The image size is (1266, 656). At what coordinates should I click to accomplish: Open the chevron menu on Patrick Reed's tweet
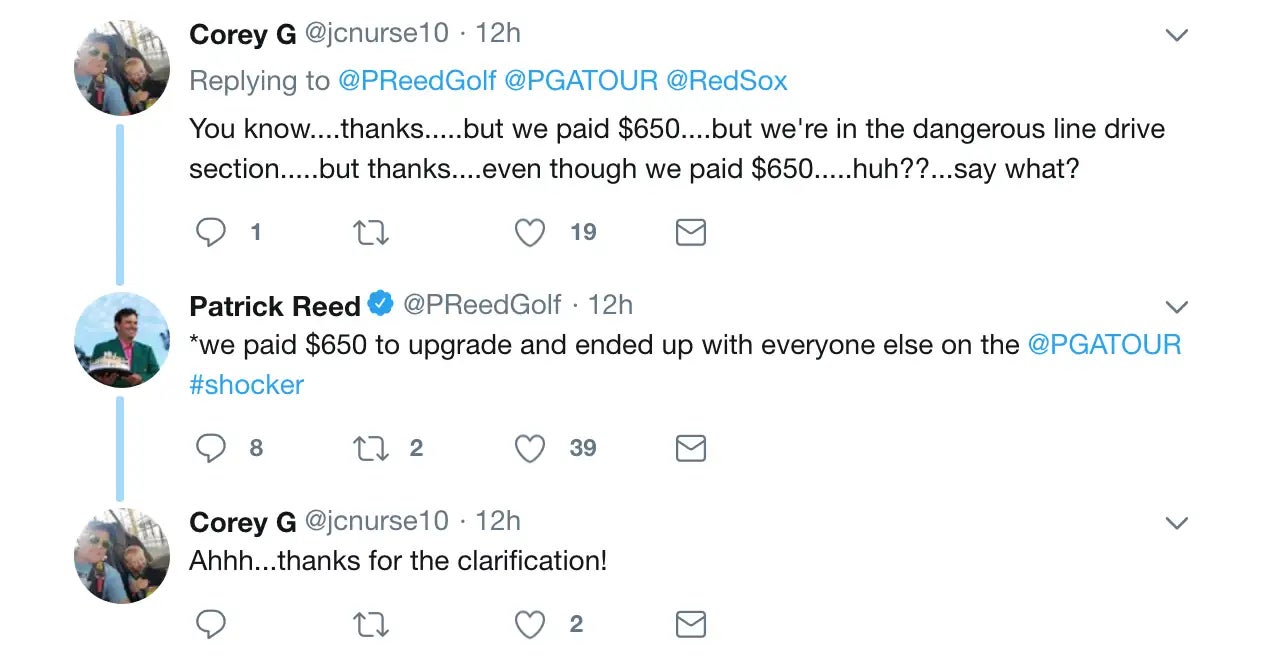[1177, 306]
